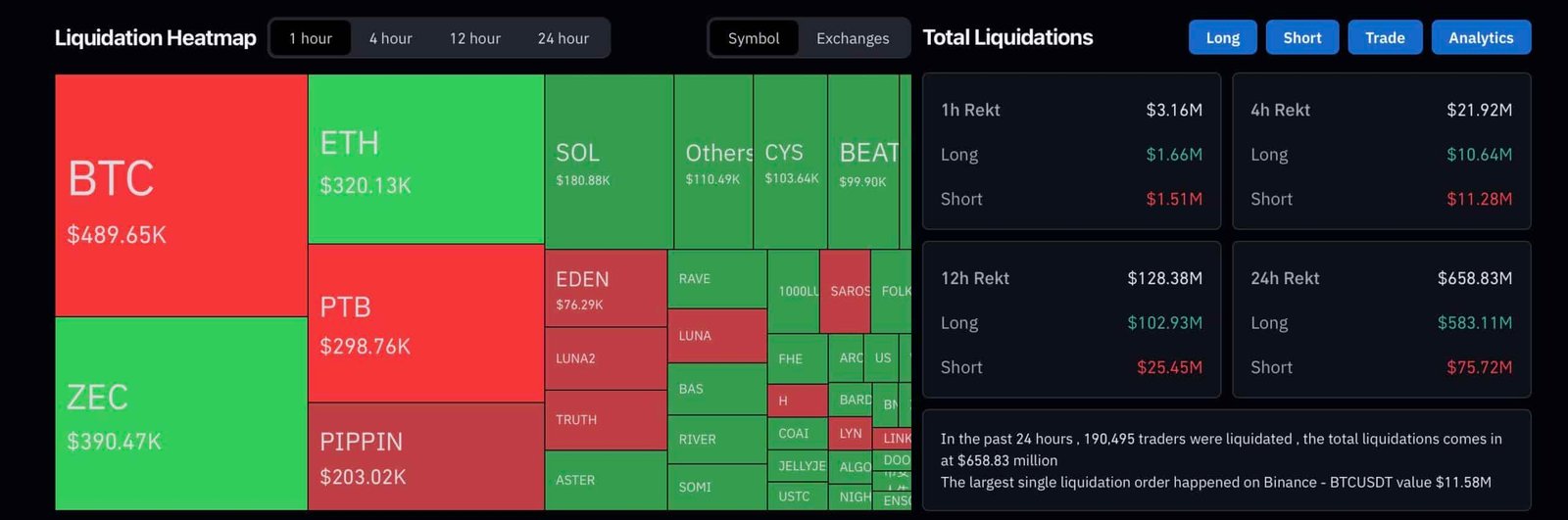This screenshot has height=520, width=1568.
Task: Open the 1h Rekt liquidation card
Action: (x=1071, y=152)
